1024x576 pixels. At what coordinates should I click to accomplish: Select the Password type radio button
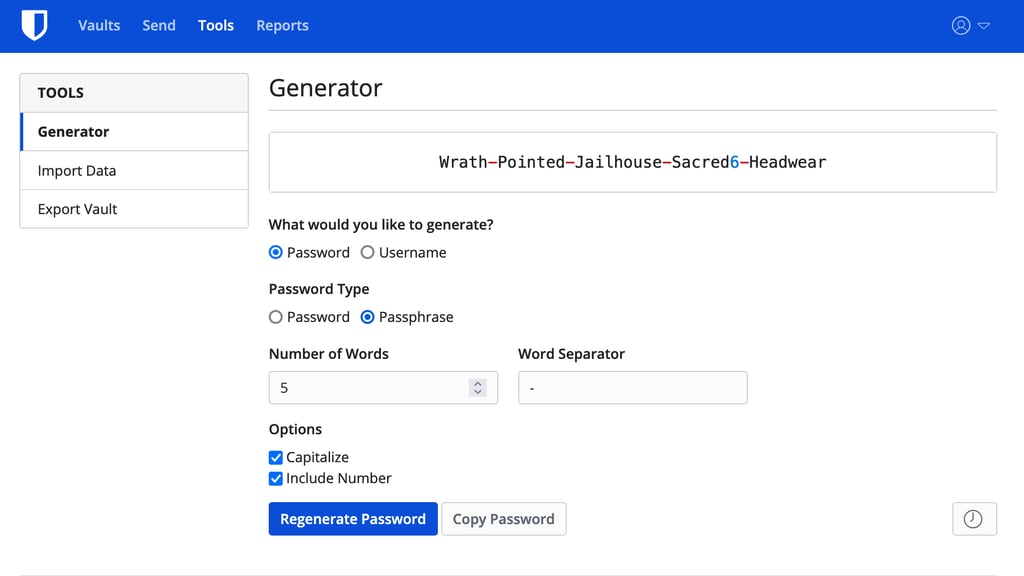(277, 317)
